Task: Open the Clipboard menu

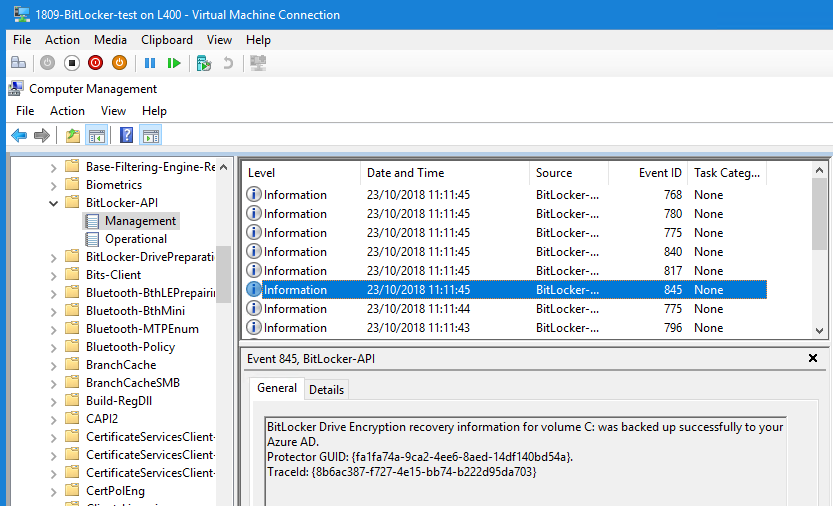Action: (166, 40)
